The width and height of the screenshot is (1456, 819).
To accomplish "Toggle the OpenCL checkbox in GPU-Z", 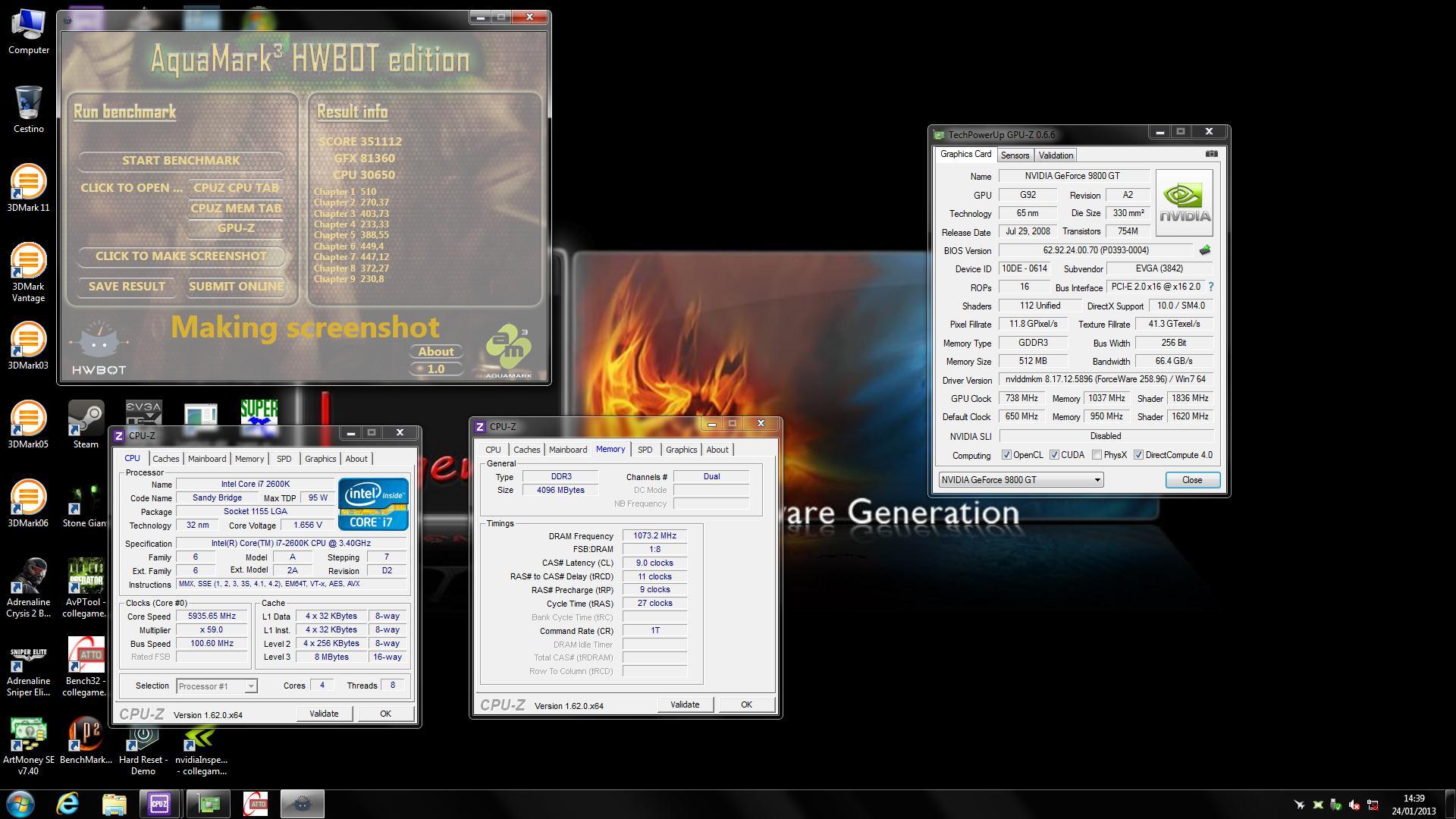I will point(1006,455).
